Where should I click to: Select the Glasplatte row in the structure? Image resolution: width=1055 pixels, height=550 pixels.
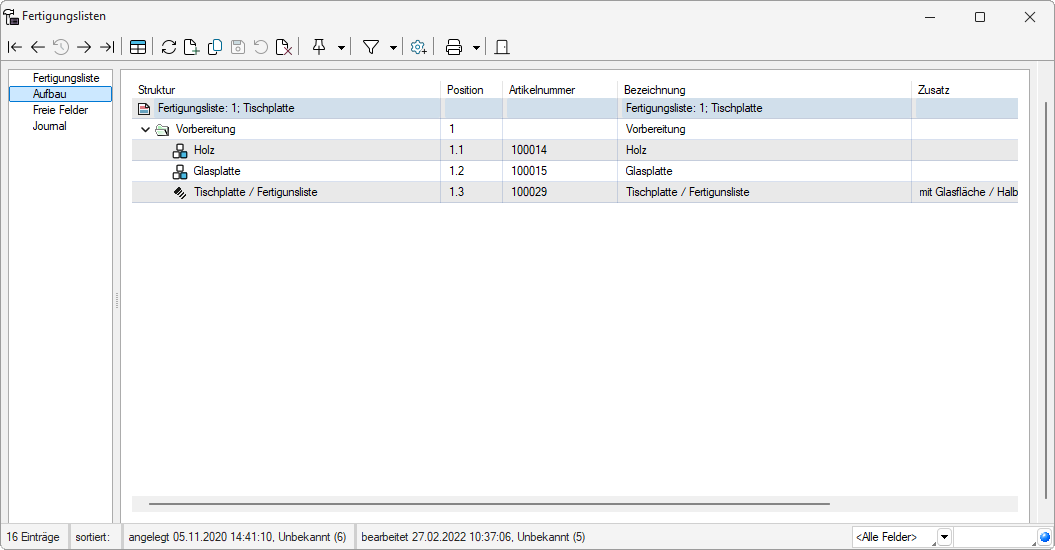coord(217,171)
